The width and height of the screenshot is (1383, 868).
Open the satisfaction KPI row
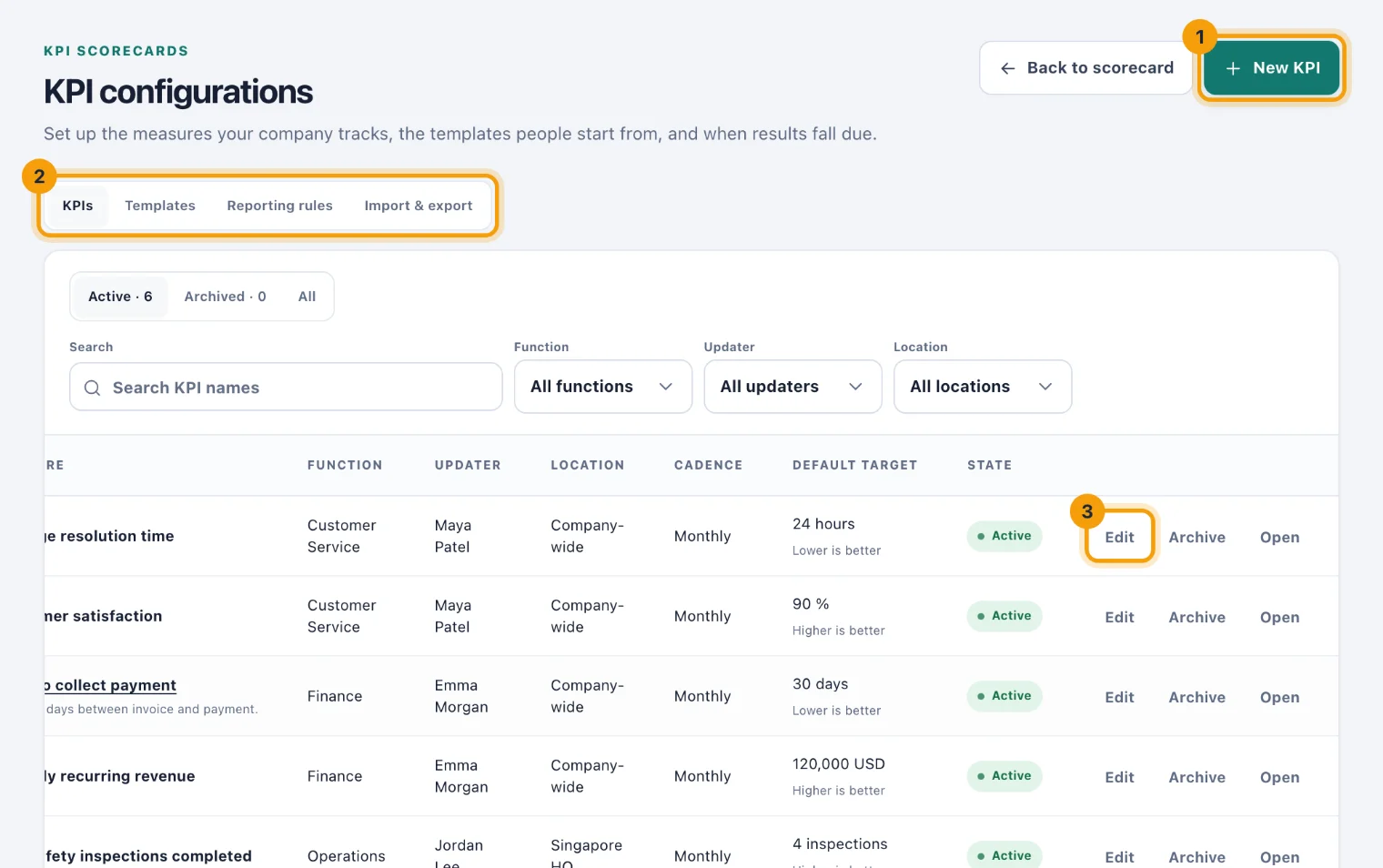pyautogui.click(x=1279, y=617)
